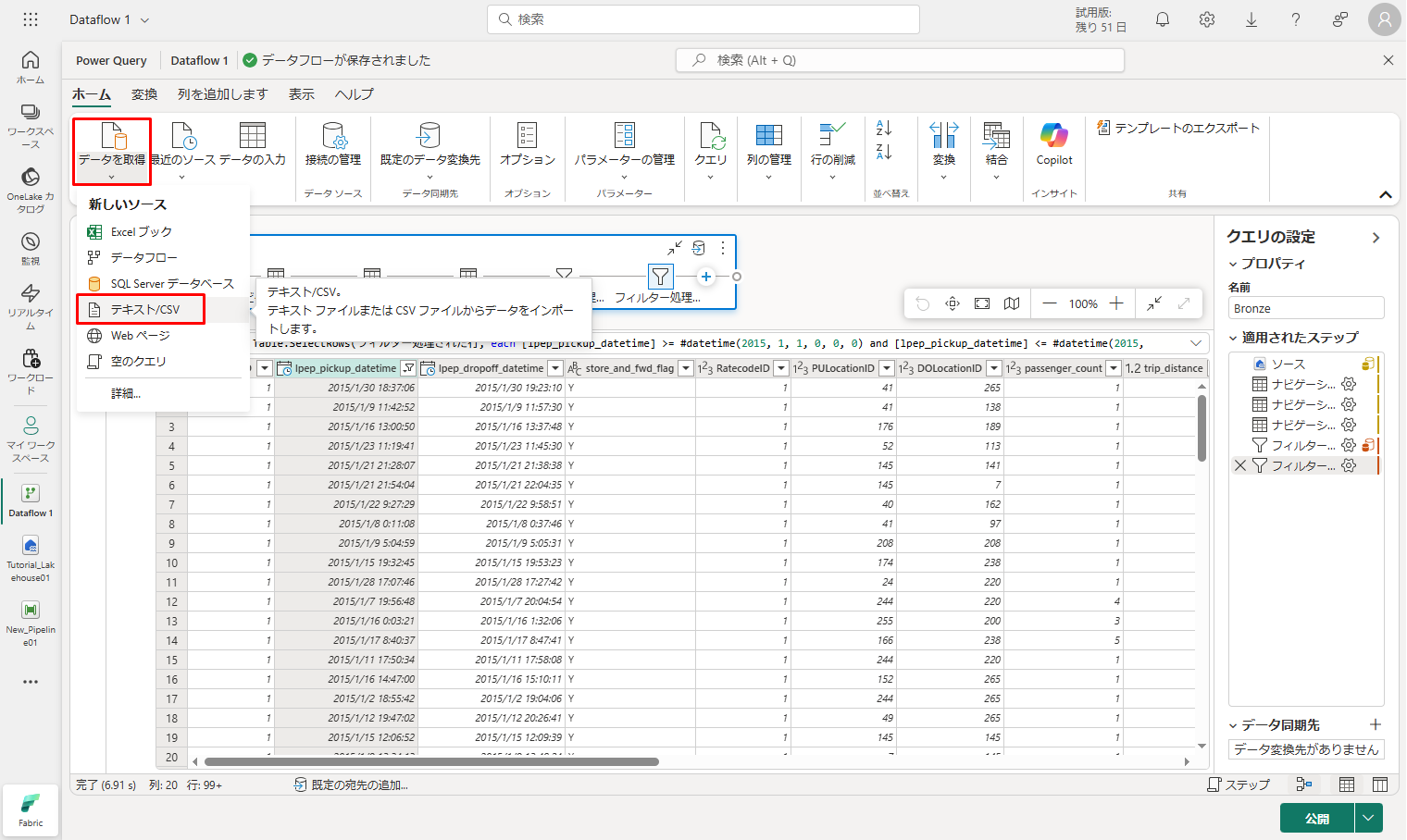
Task: Open Copilot from the ribbon
Action: tap(1054, 144)
